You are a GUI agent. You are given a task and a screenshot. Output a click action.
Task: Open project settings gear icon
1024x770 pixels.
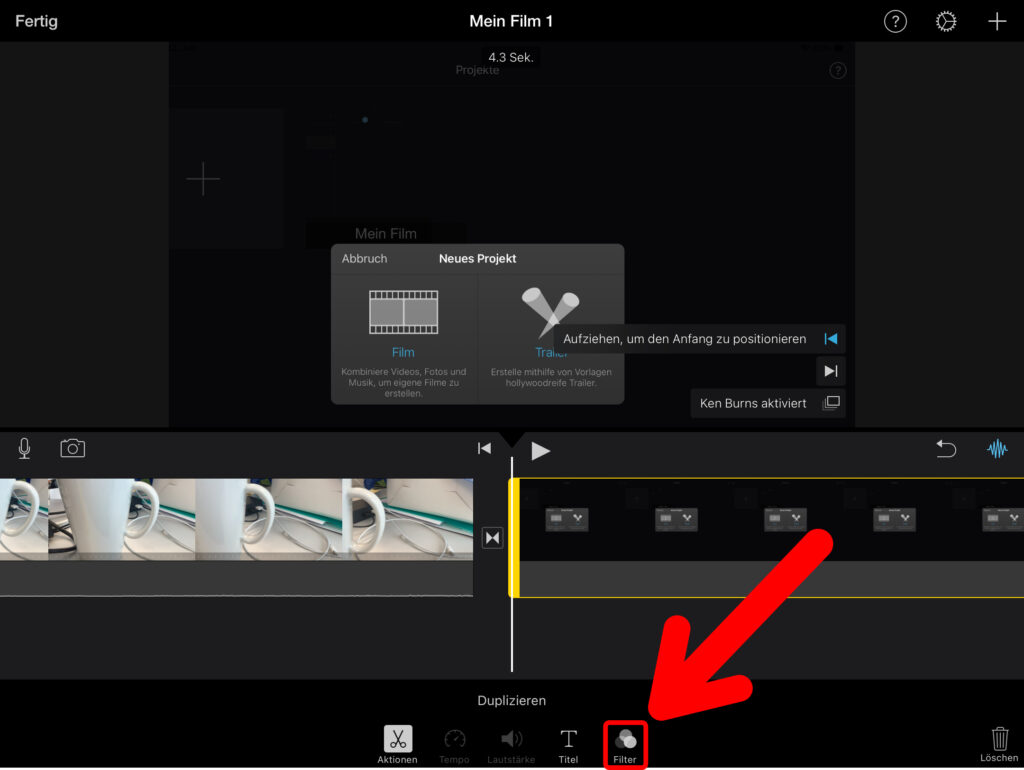point(946,22)
